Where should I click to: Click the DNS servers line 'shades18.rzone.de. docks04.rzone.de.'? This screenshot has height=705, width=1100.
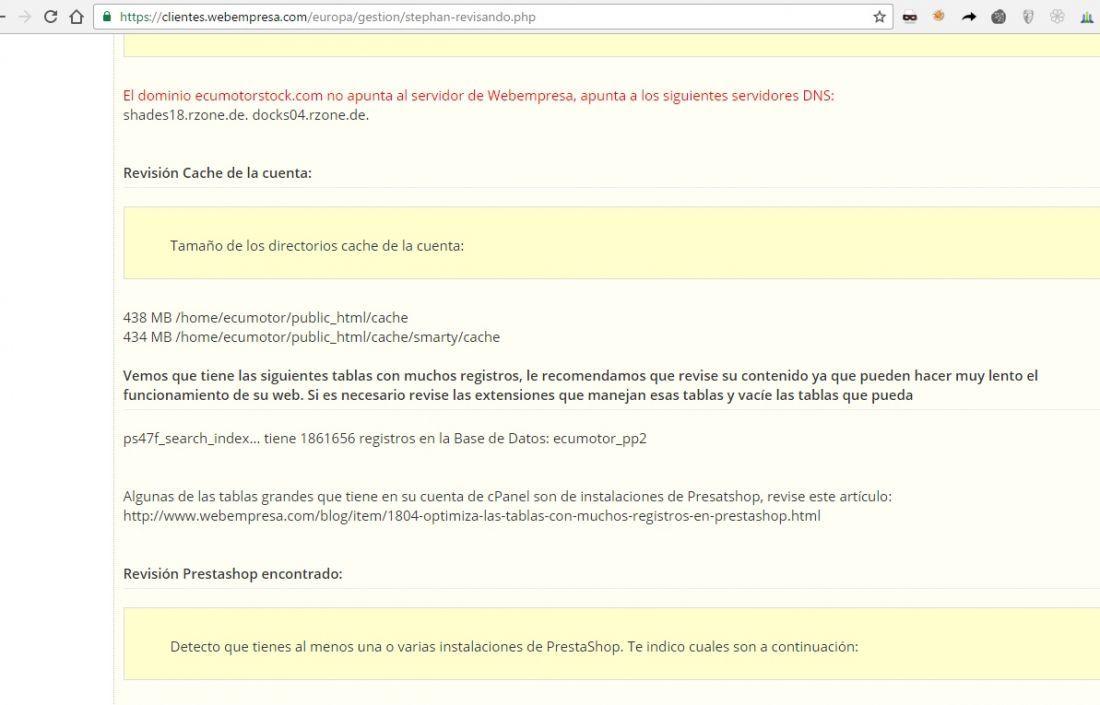click(x=246, y=115)
